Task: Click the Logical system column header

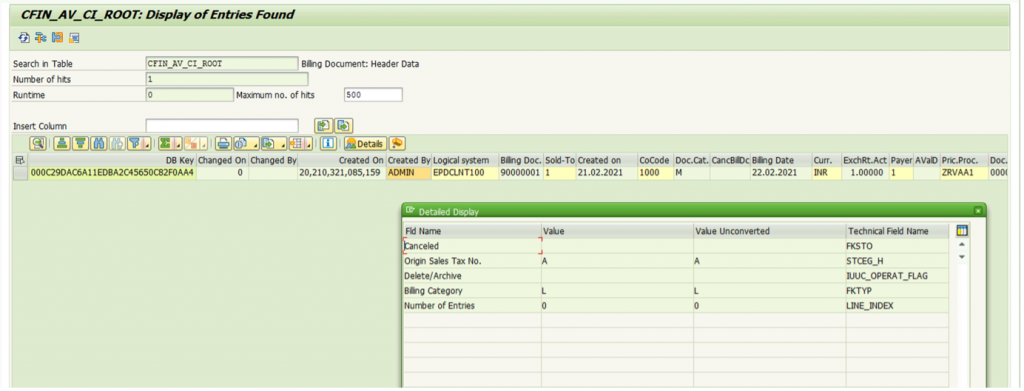Action: point(465,160)
